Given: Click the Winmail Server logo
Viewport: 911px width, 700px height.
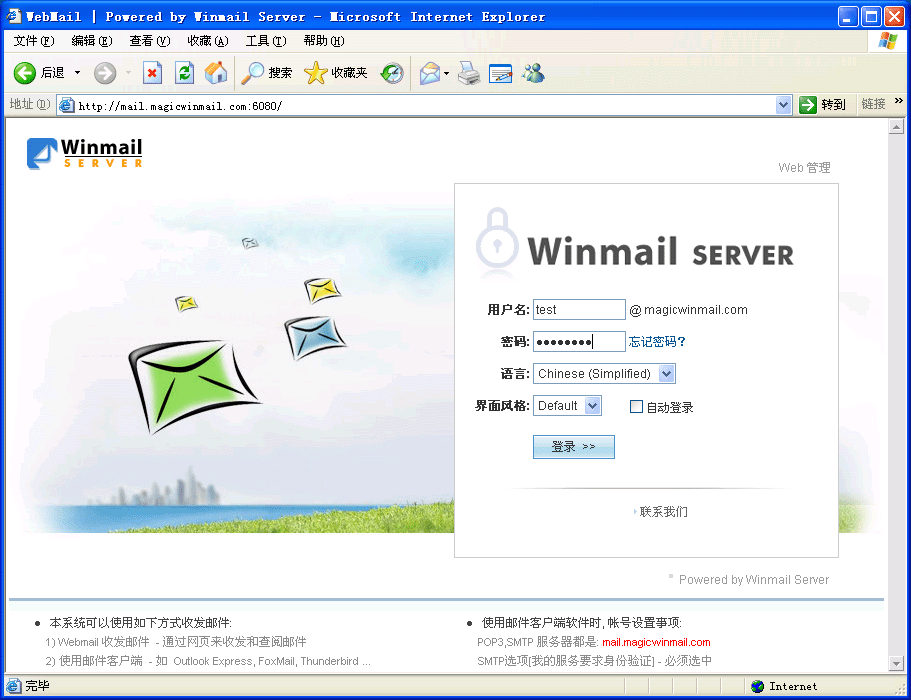Looking at the screenshot, I should (x=84, y=153).
